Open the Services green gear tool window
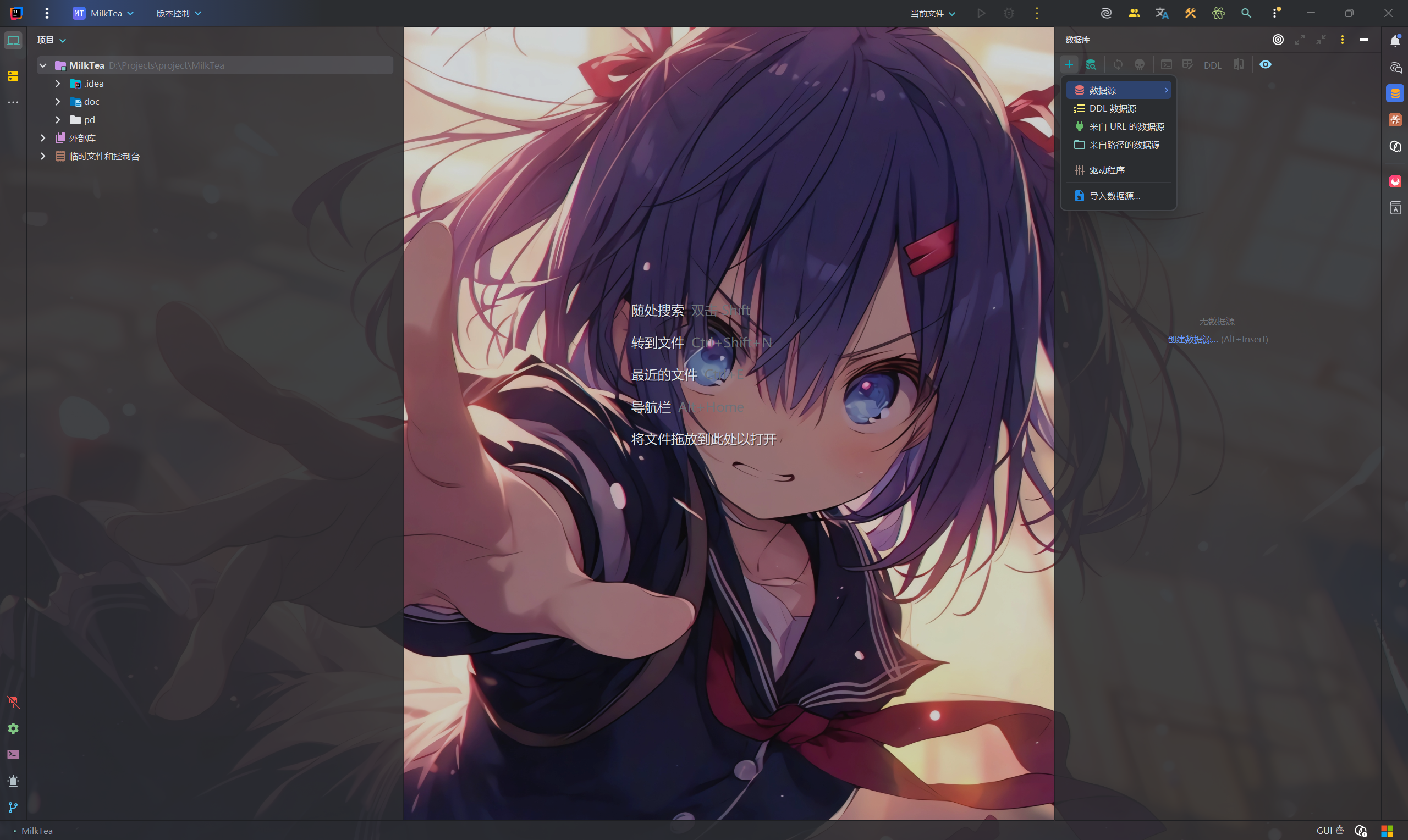Screen dimensions: 1408x840 click(13, 728)
